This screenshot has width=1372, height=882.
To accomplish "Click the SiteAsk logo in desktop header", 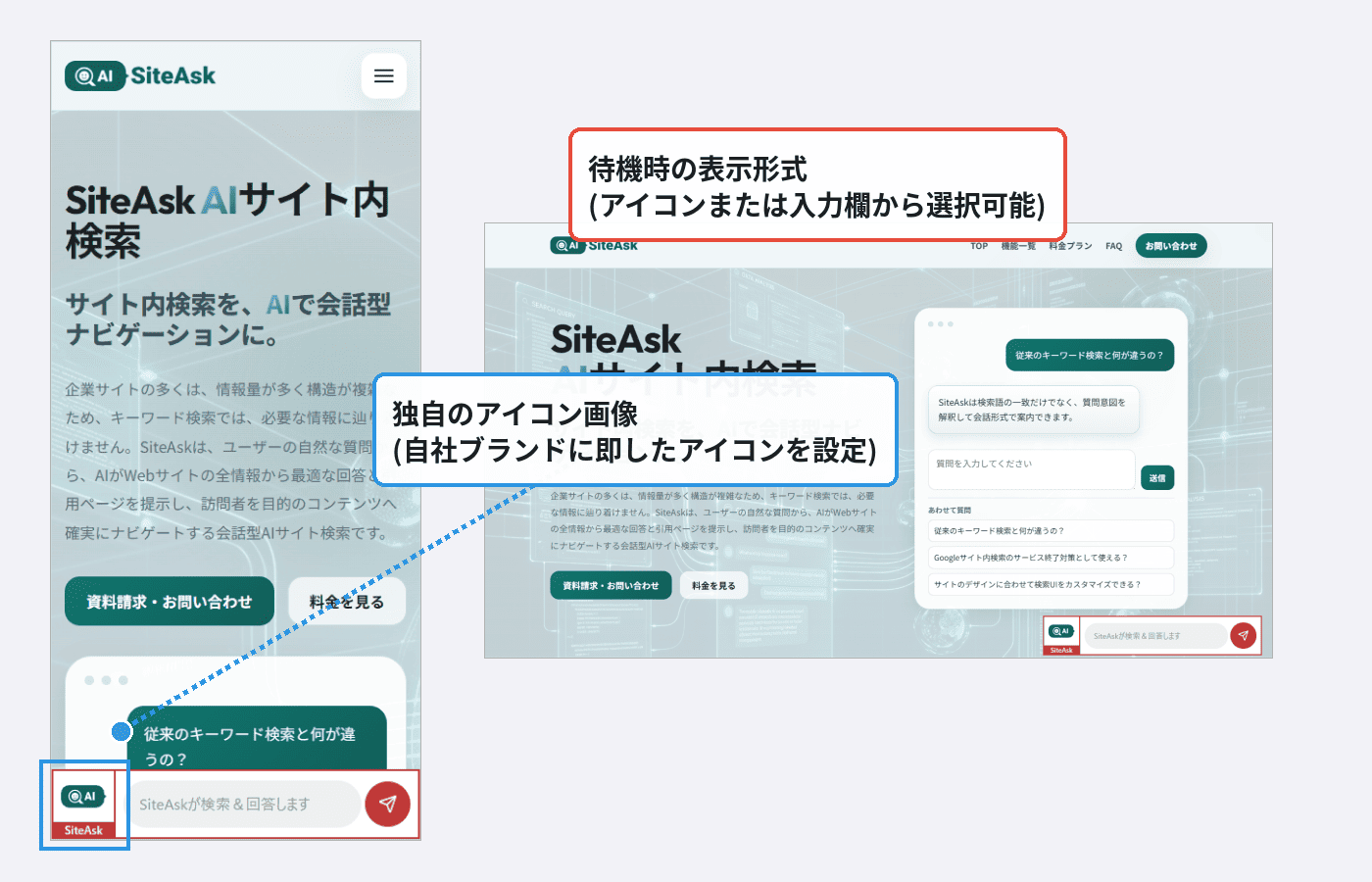I will point(594,245).
